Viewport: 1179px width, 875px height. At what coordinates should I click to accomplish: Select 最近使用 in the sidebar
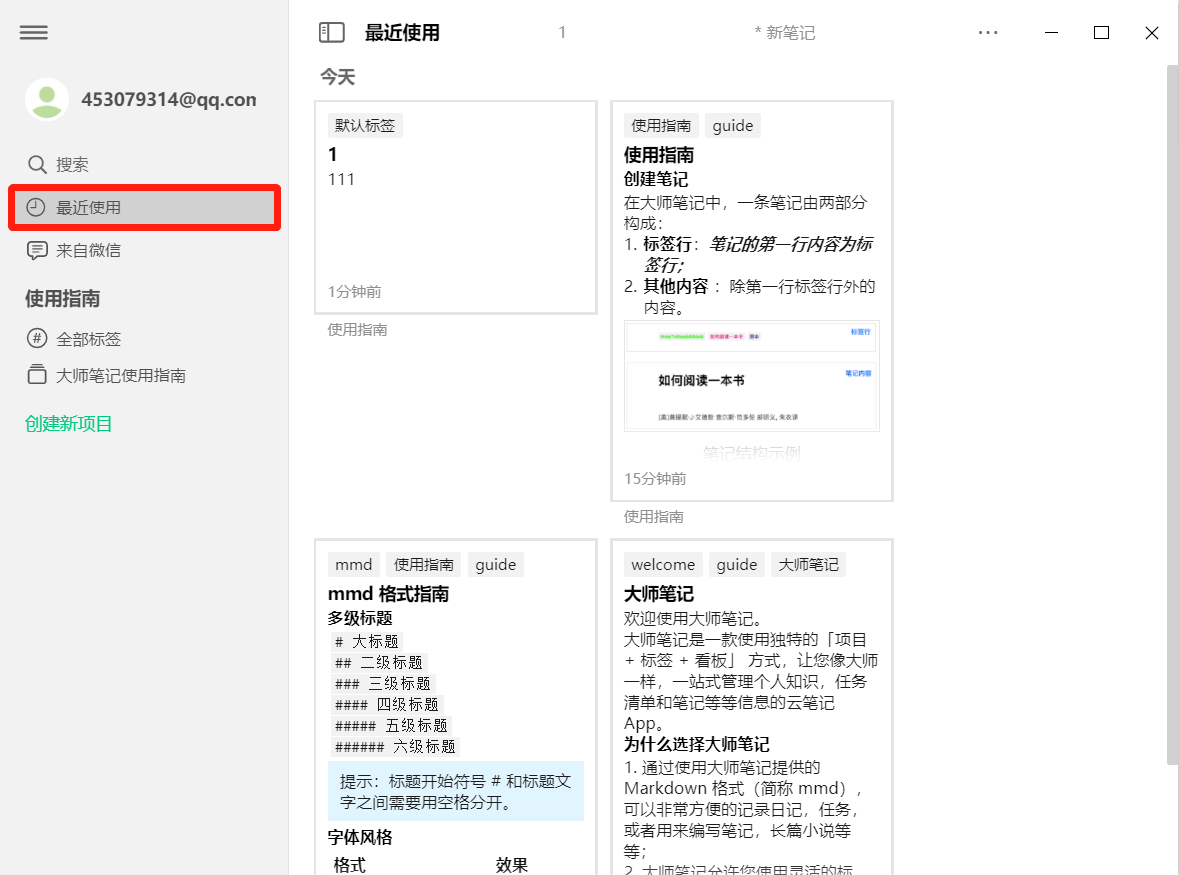pos(144,207)
